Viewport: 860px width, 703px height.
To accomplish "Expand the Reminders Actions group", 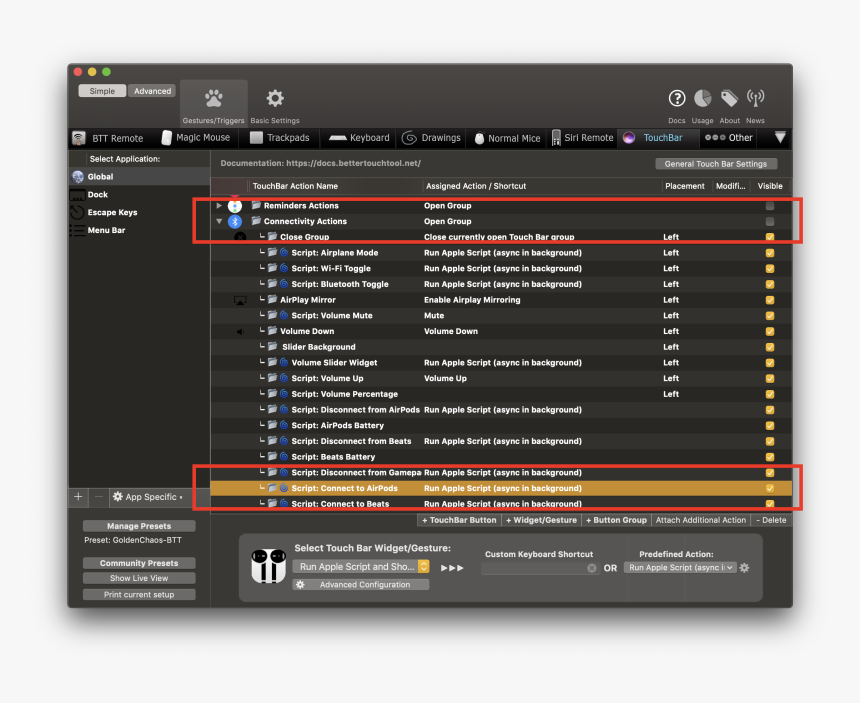I will point(219,206).
